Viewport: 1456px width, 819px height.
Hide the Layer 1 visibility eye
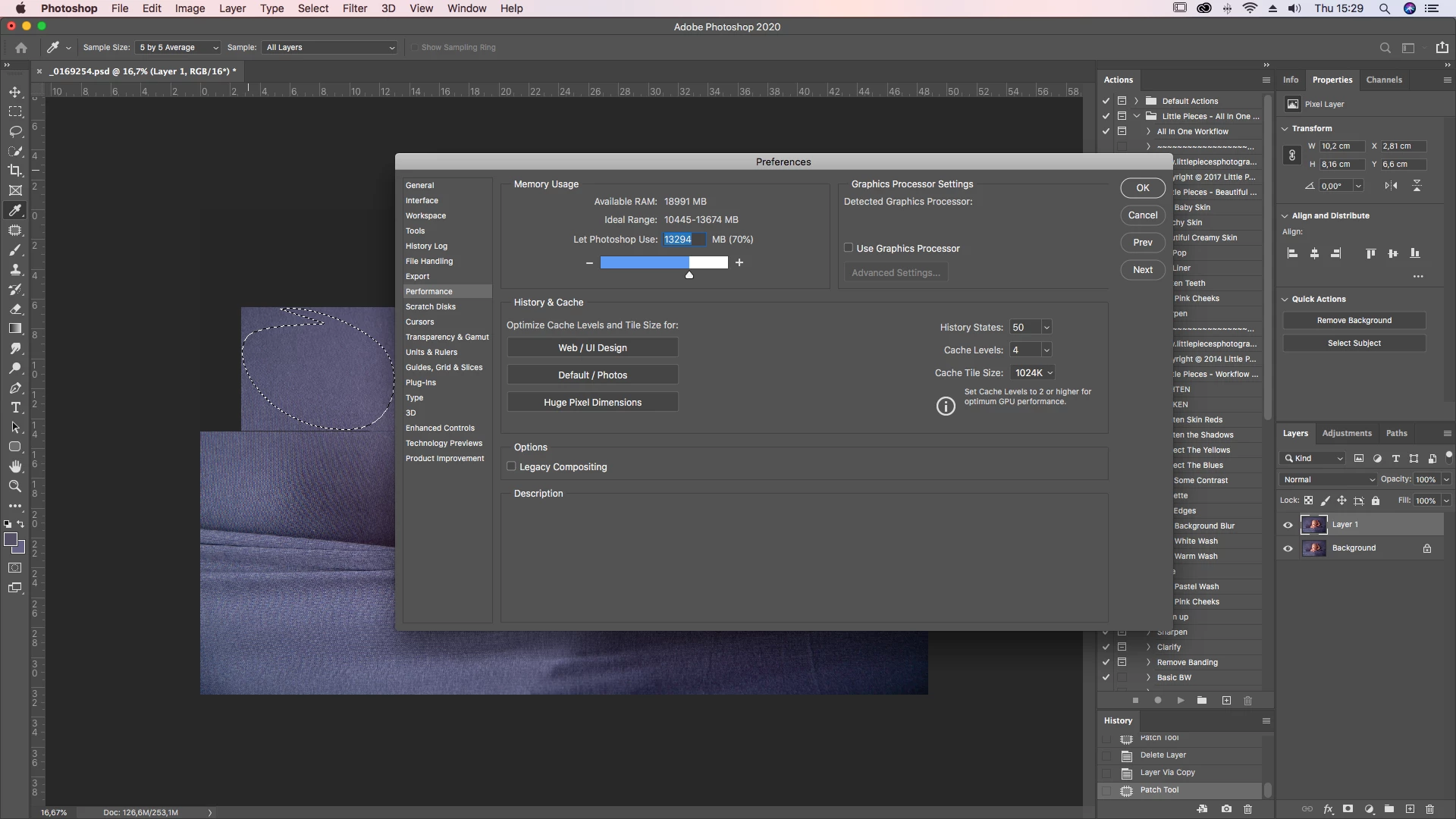1288,525
